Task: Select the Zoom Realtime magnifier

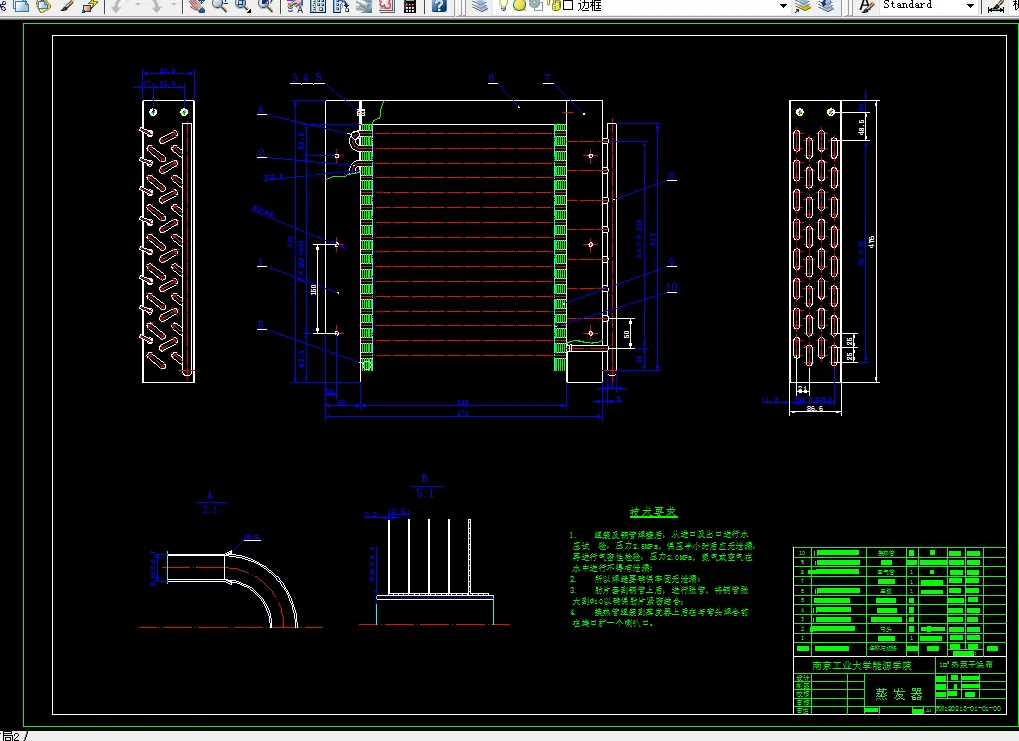Action: coord(220,5)
